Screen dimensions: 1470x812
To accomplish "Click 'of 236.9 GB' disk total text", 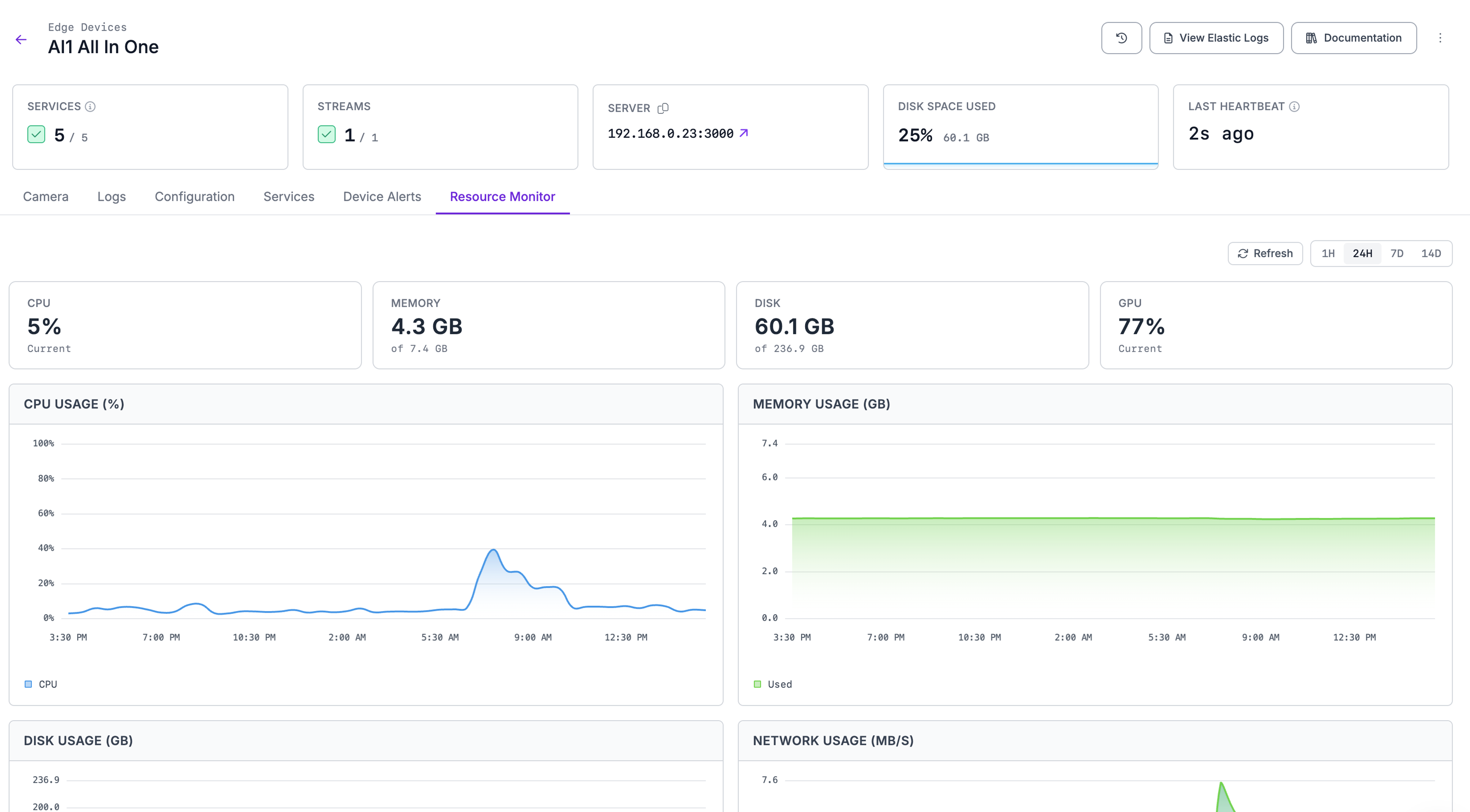I will coord(789,348).
